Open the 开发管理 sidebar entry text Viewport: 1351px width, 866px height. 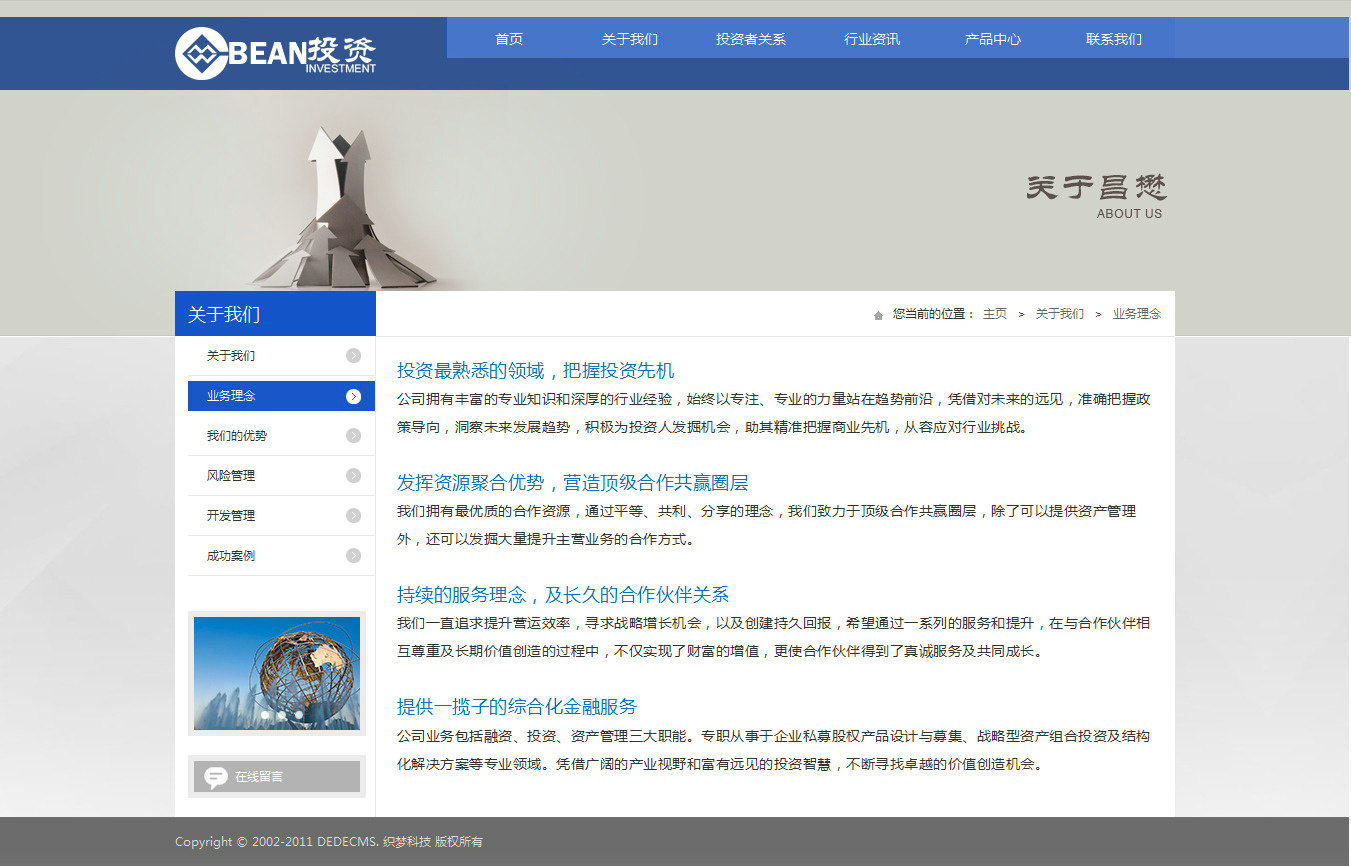click(x=231, y=516)
